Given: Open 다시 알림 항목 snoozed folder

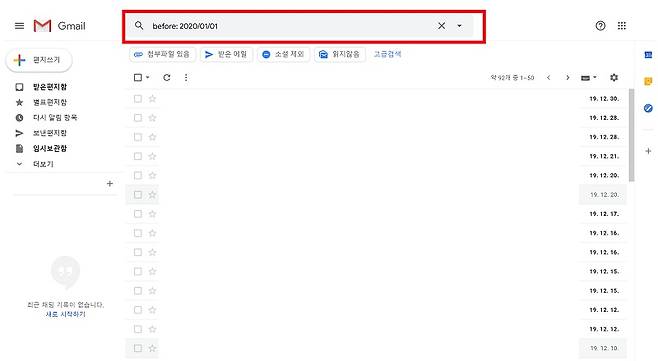Looking at the screenshot, I should [x=55, y=118].
